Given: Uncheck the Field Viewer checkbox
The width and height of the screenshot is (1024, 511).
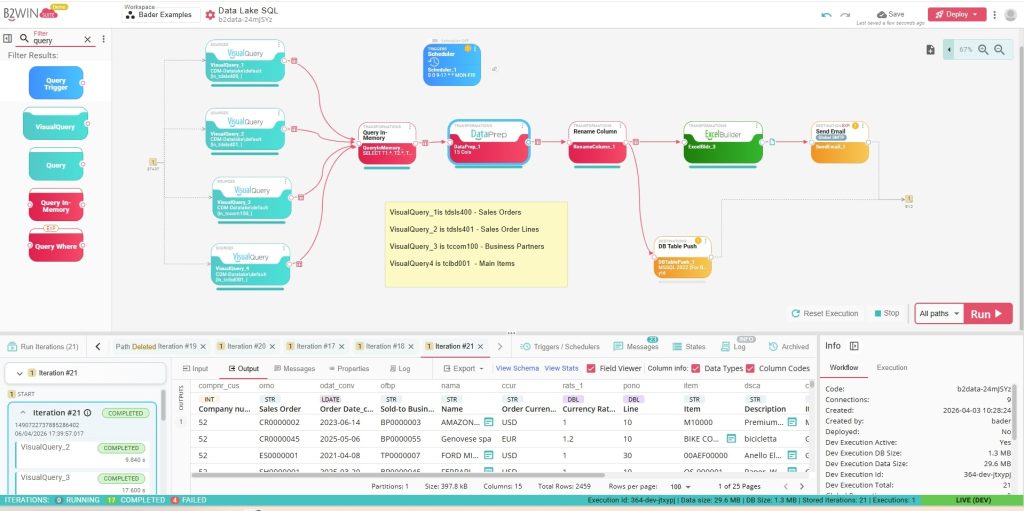Looking at the screenshot, I should tap(591, 368).
